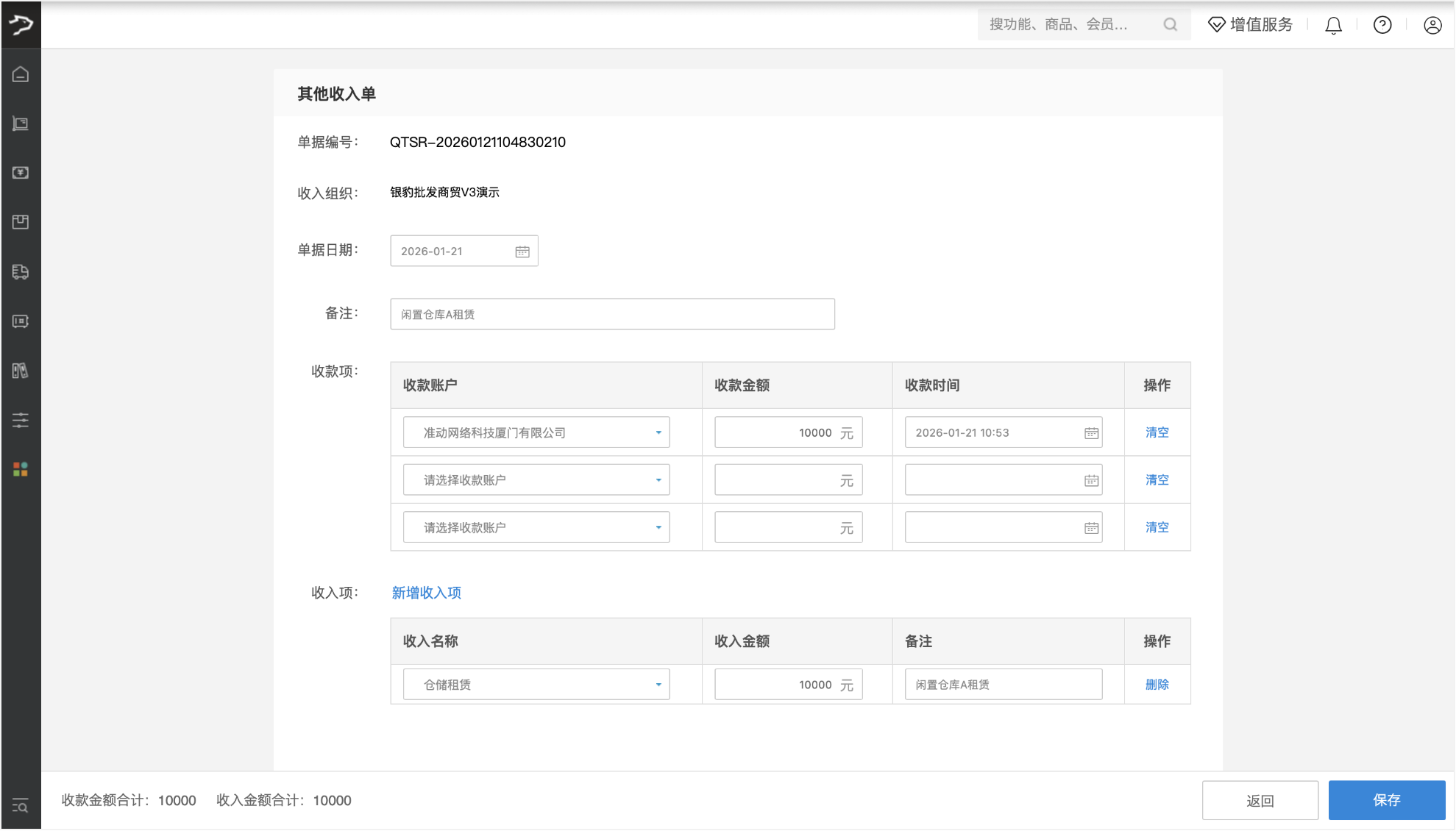Open the funds (¥) sidebar icon

click(20, 173)
